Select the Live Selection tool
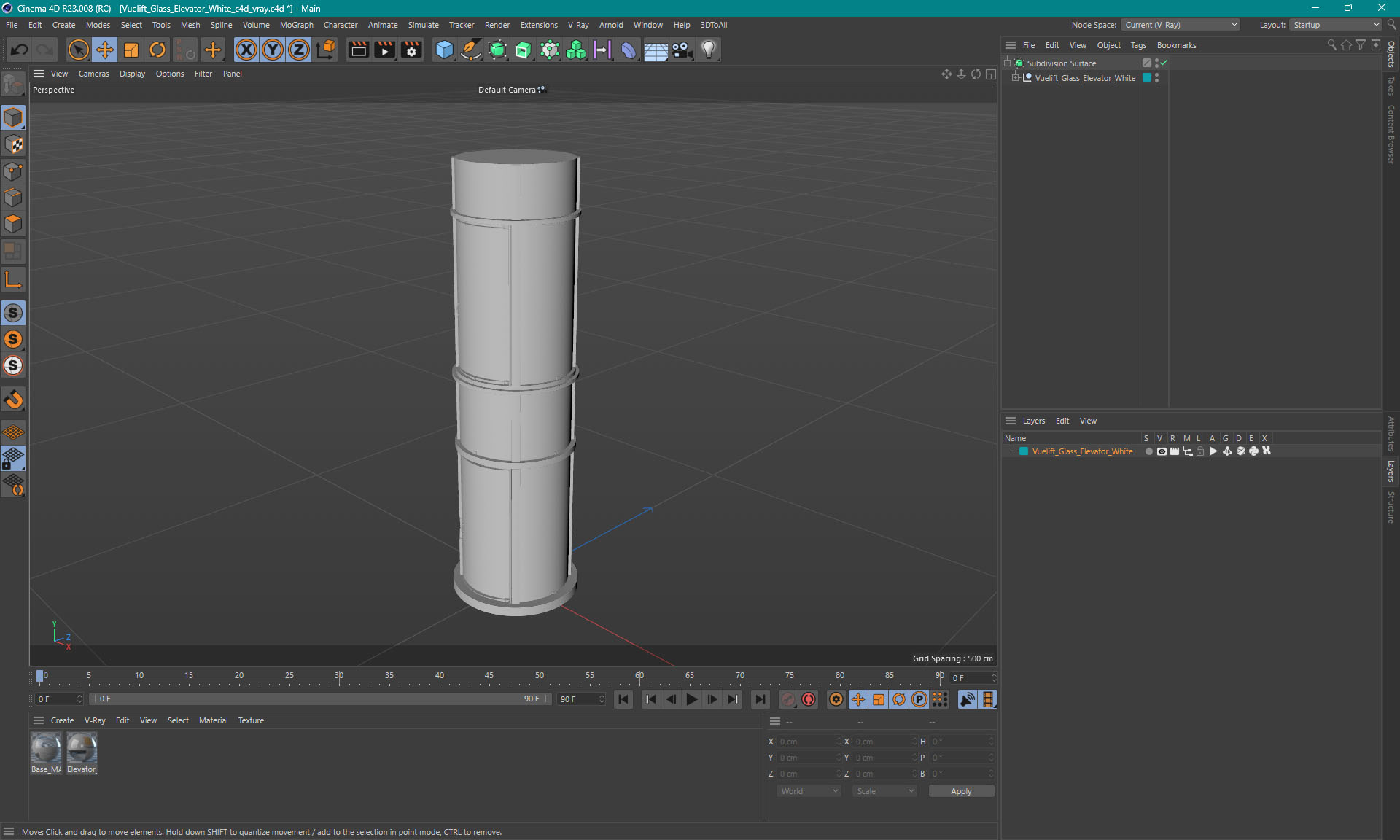This screenshot has width=1400, height=840. (78, 50)
